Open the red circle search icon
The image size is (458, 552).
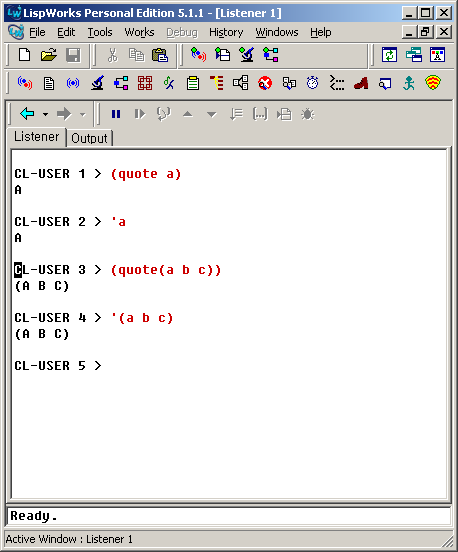265,83
